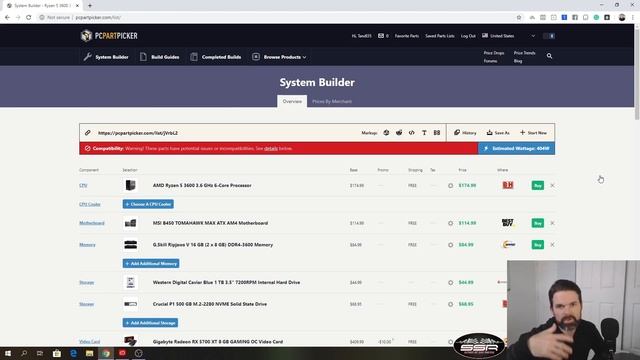Click Choose A CPU Cooler button
Screen dimensions: 640x360
coord(148,204)
